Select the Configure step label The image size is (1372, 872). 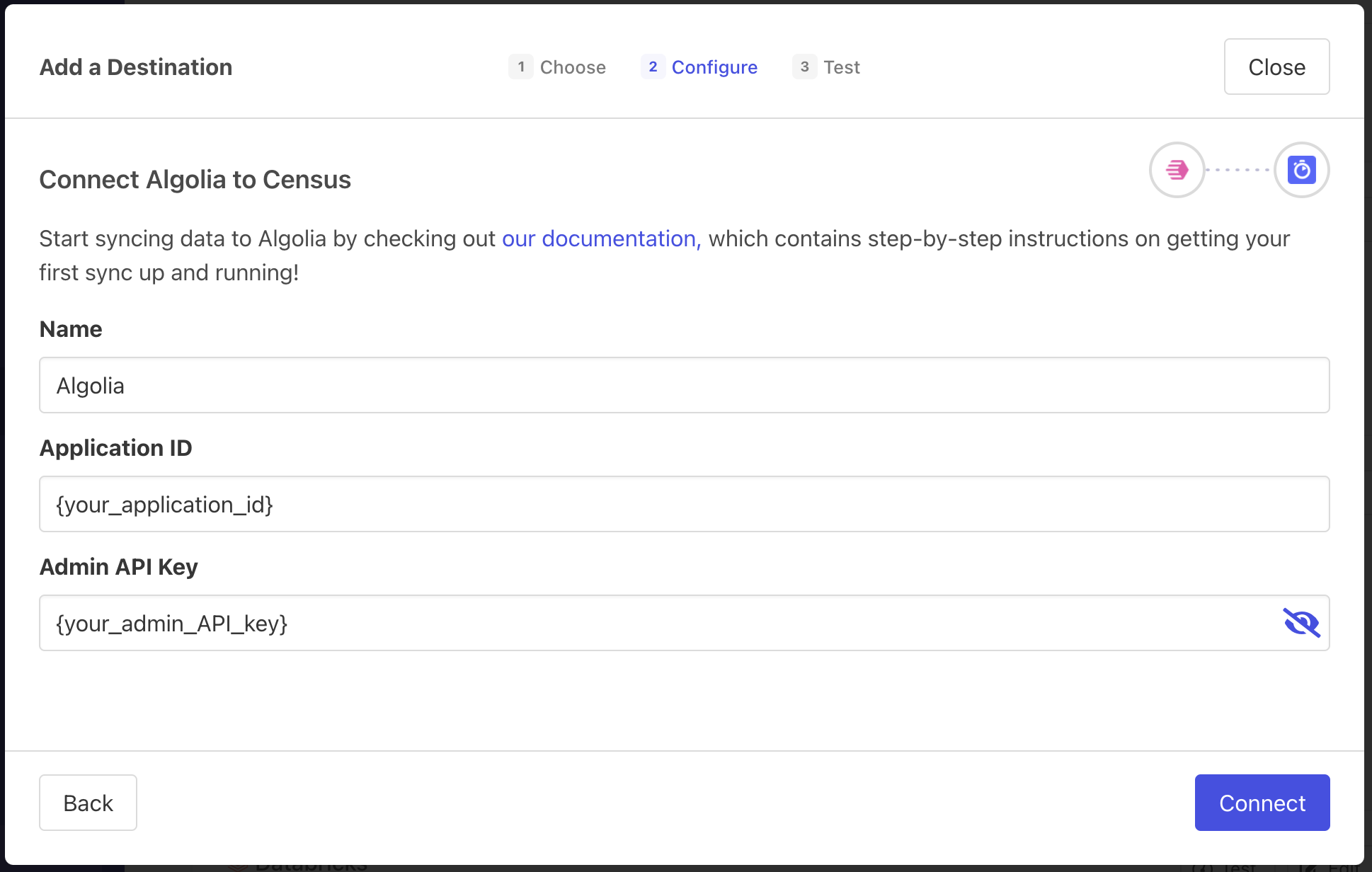pos(714,67)
